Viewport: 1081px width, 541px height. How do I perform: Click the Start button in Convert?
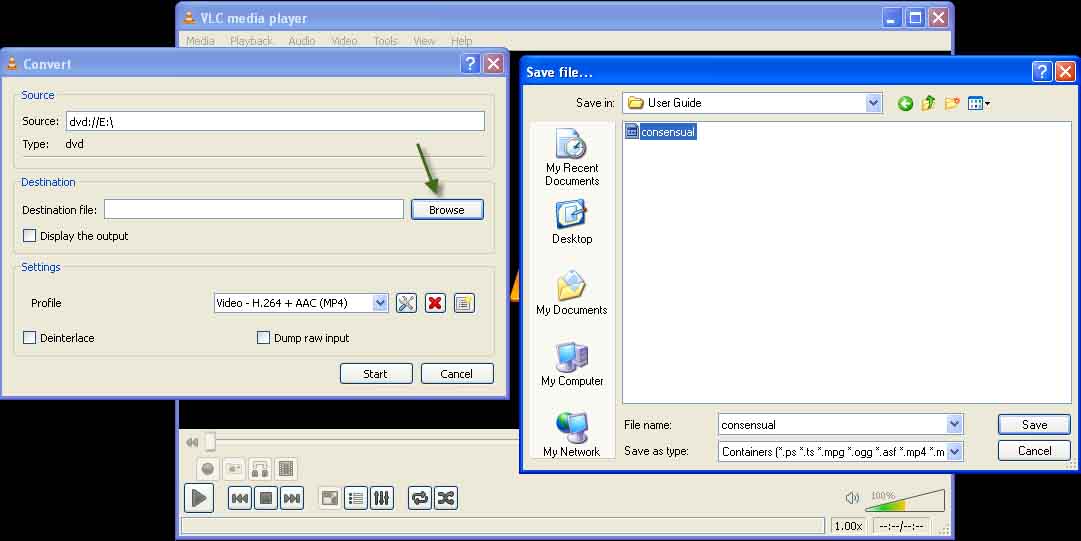tap(376, 374)
